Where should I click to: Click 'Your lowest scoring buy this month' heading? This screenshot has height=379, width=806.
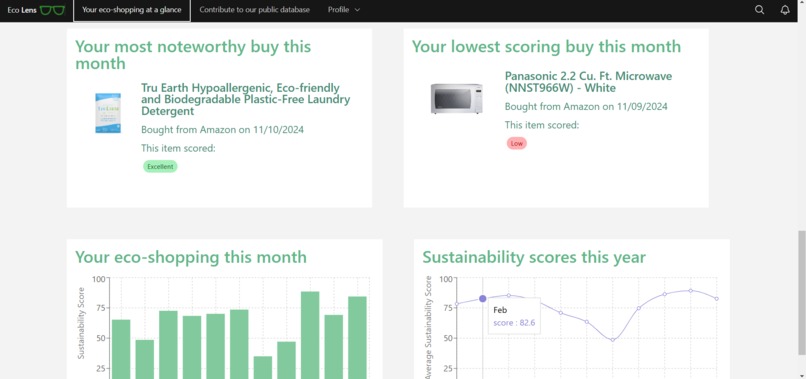546,46
